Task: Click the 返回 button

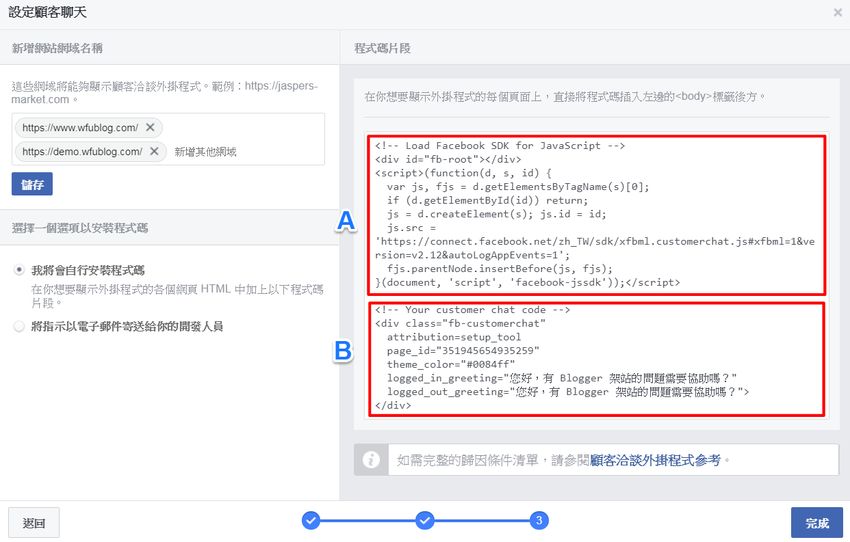Action: (34, 523)
